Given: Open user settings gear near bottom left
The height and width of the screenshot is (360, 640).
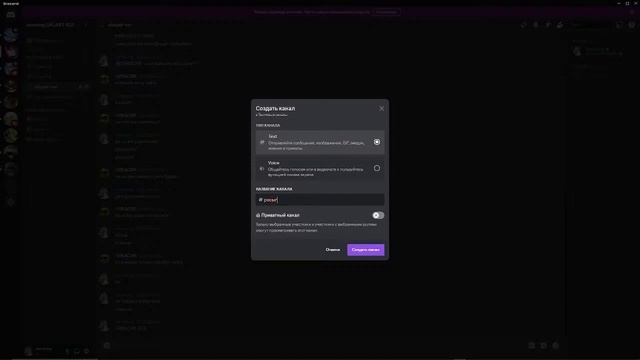Looking at the screenshot, I should 86,351.
